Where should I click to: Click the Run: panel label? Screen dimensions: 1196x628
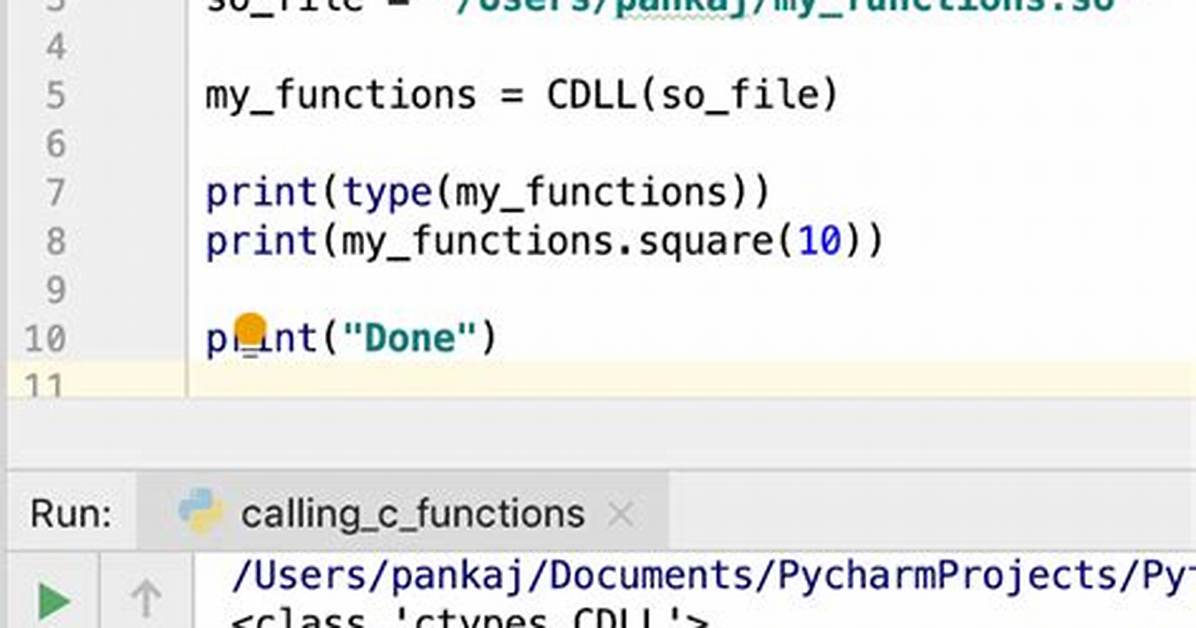(x=71, y=514)
